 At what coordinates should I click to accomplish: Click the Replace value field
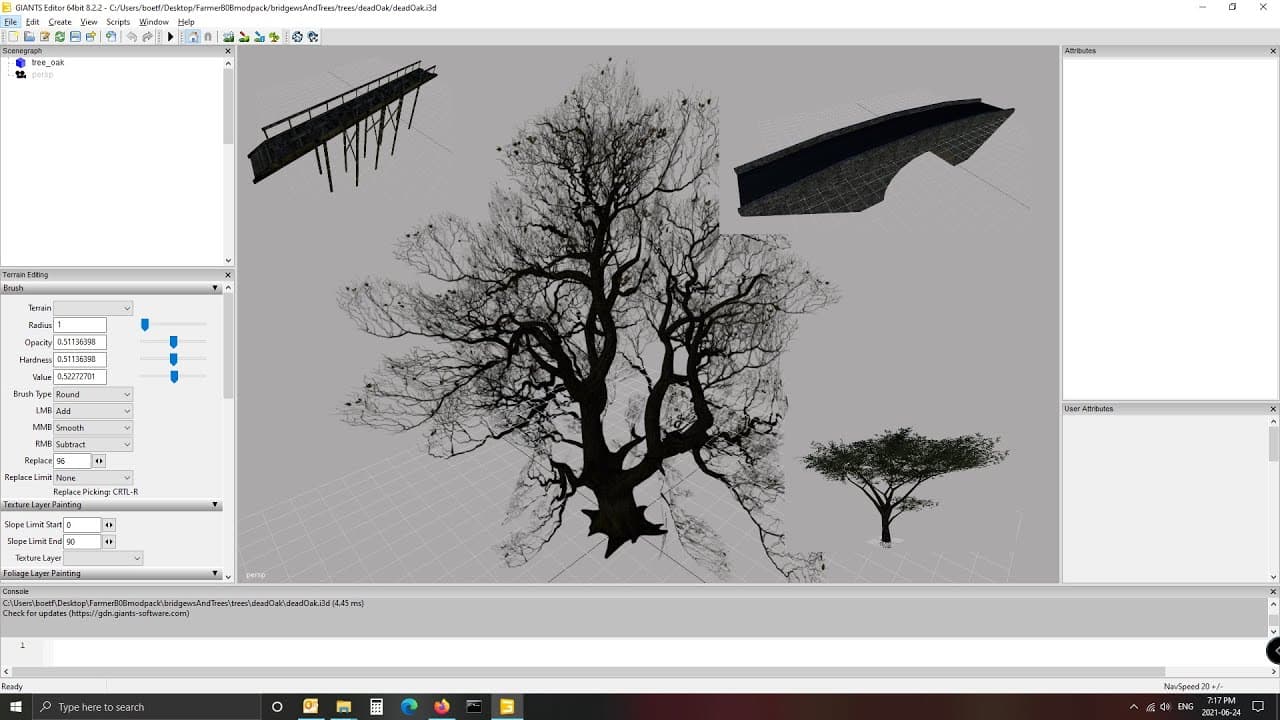pyautogui.click(x=72, y=461)
